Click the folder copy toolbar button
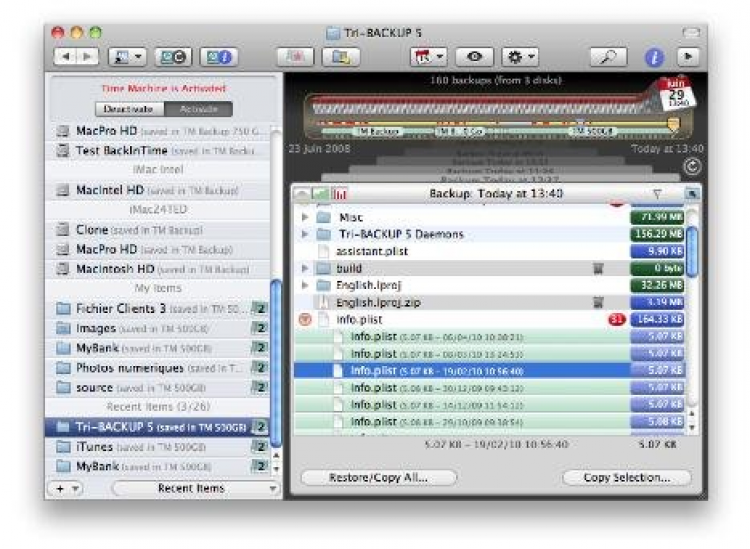 coord(341,57)
